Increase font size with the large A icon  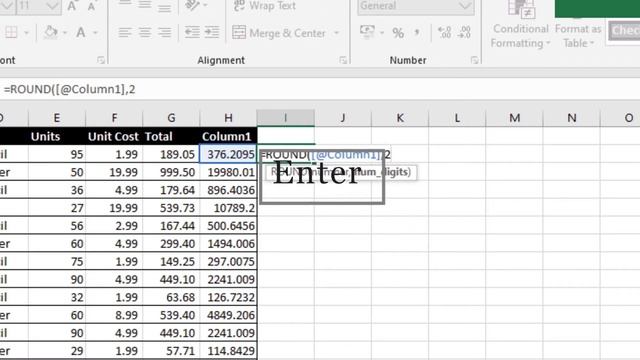[x=72, y=6]
